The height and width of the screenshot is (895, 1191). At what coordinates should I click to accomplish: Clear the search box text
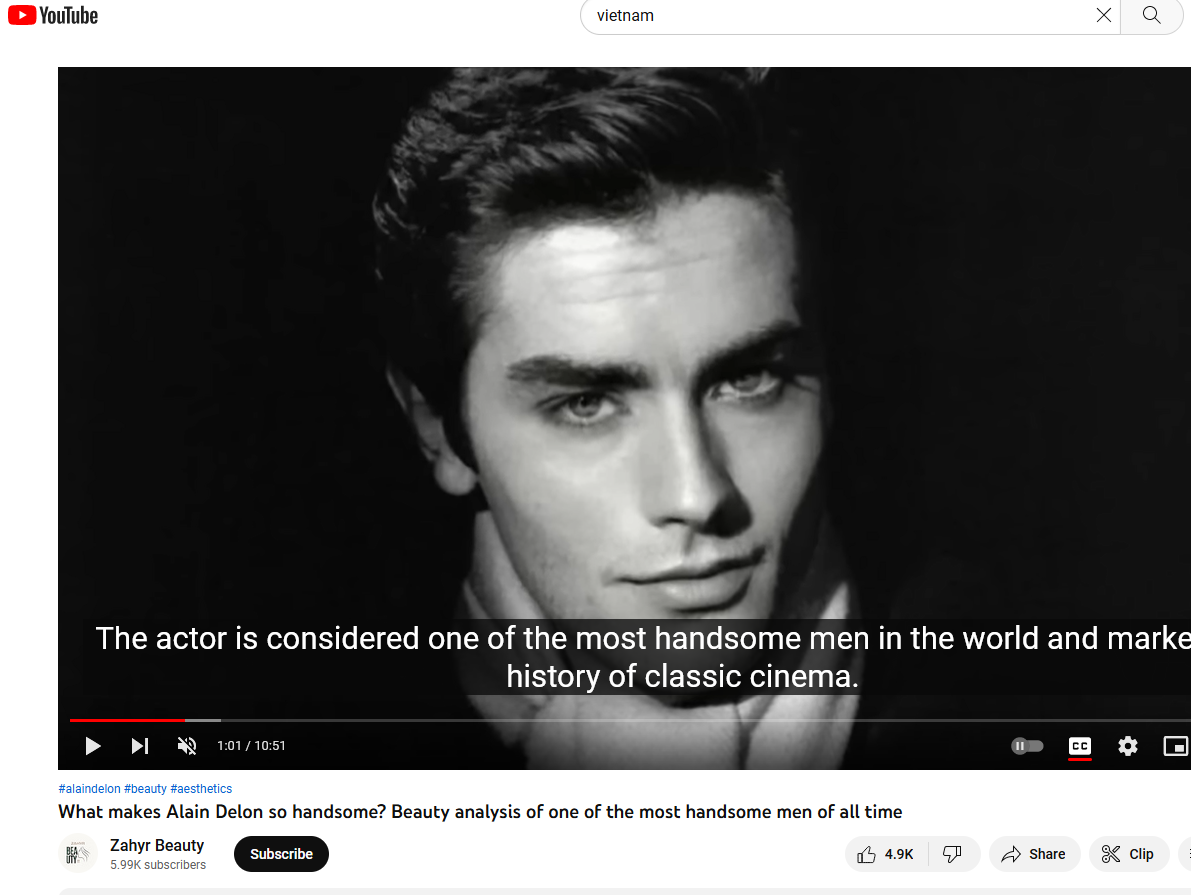[1104, 15]
